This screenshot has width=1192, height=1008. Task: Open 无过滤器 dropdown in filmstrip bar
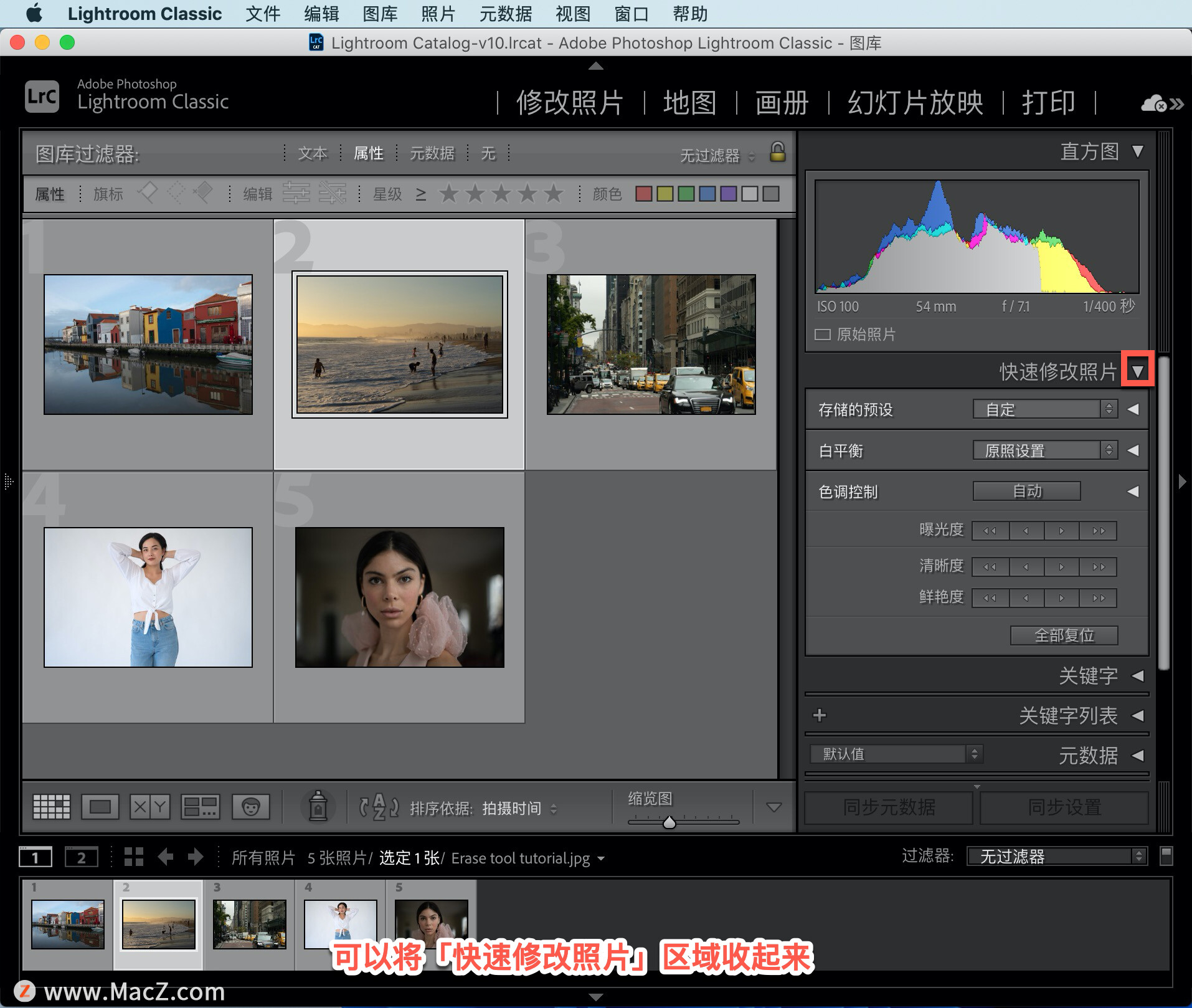pyautogui.click(x=1056, y=856)
